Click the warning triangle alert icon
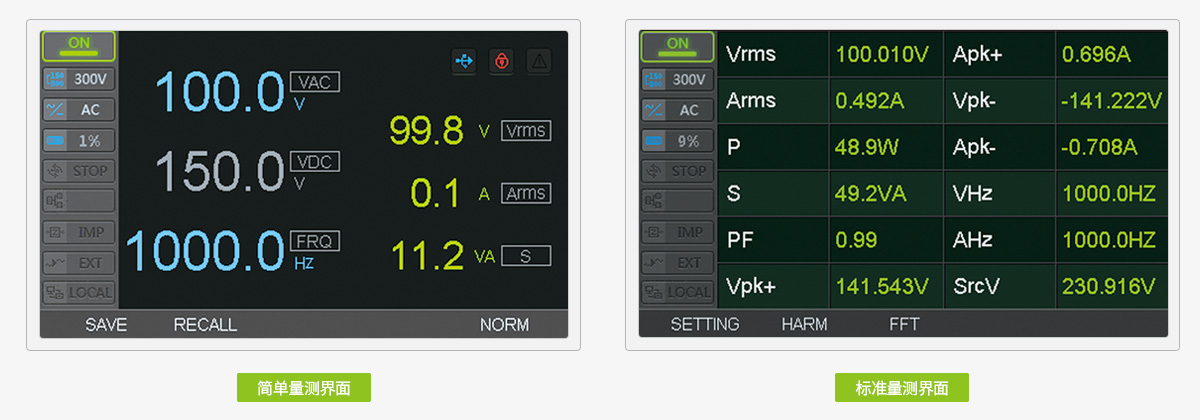This screenshot has width=1200, height=420. (x=539, y=61)
